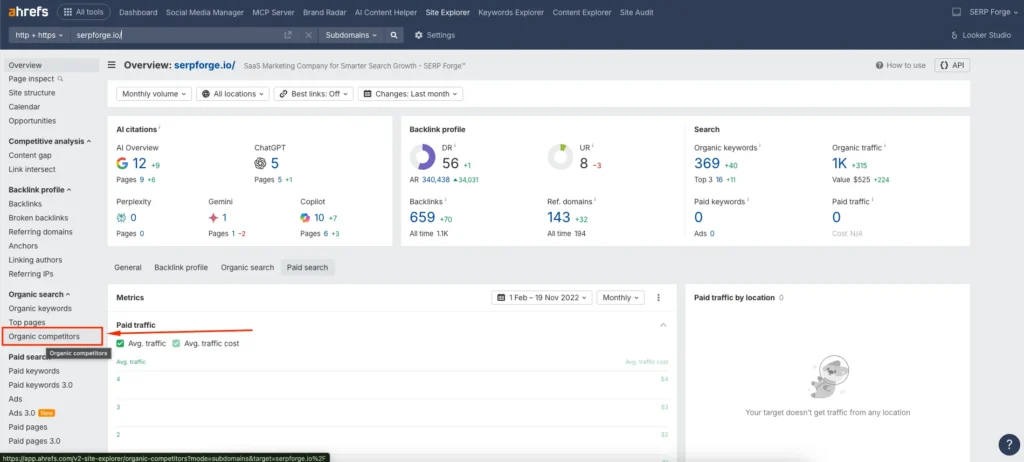Open Keywords Explorer from the top menu
The image size is (1024, 462).
510,12
